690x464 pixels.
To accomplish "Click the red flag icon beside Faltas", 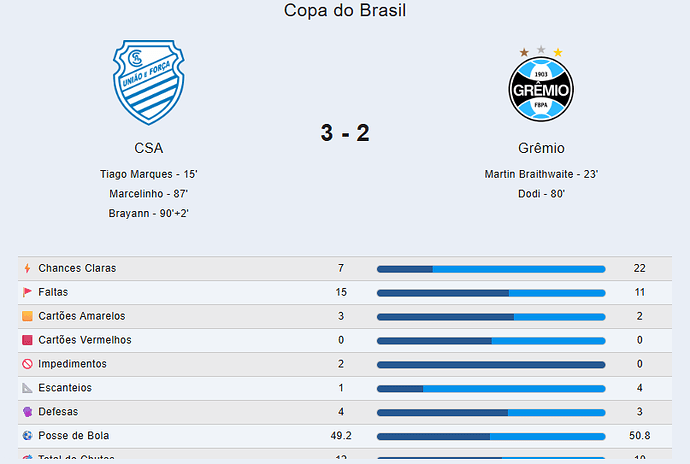I will (27, 292).
